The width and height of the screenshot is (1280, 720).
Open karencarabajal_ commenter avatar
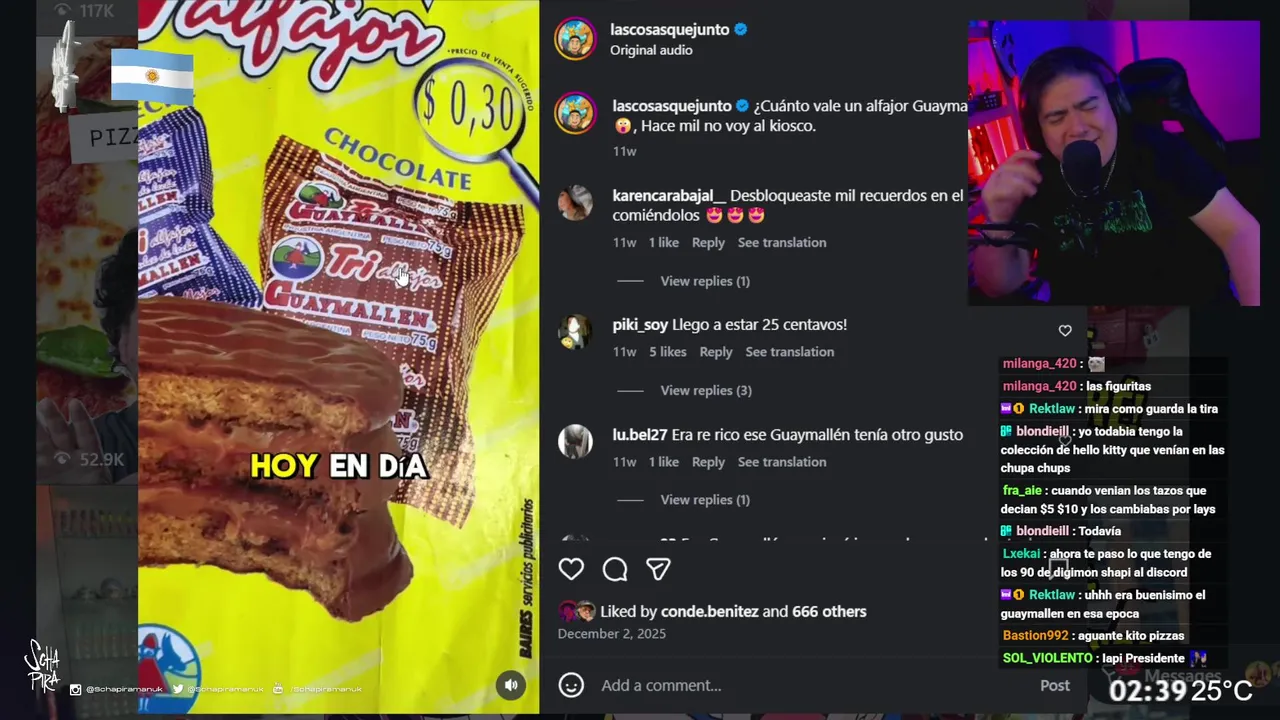click(575, 202)
